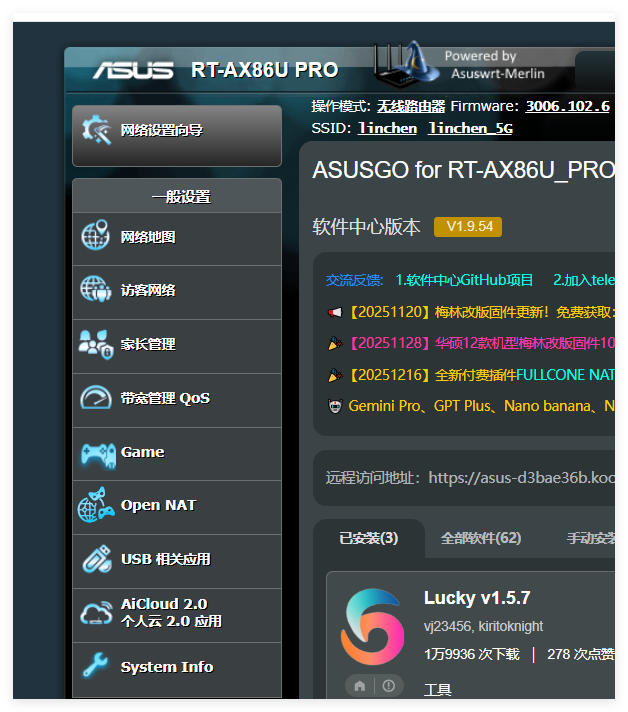Viewport: 628px width, 712px height.
Task: Click the Lucky plugin info icon
Action: click(388, 685)
